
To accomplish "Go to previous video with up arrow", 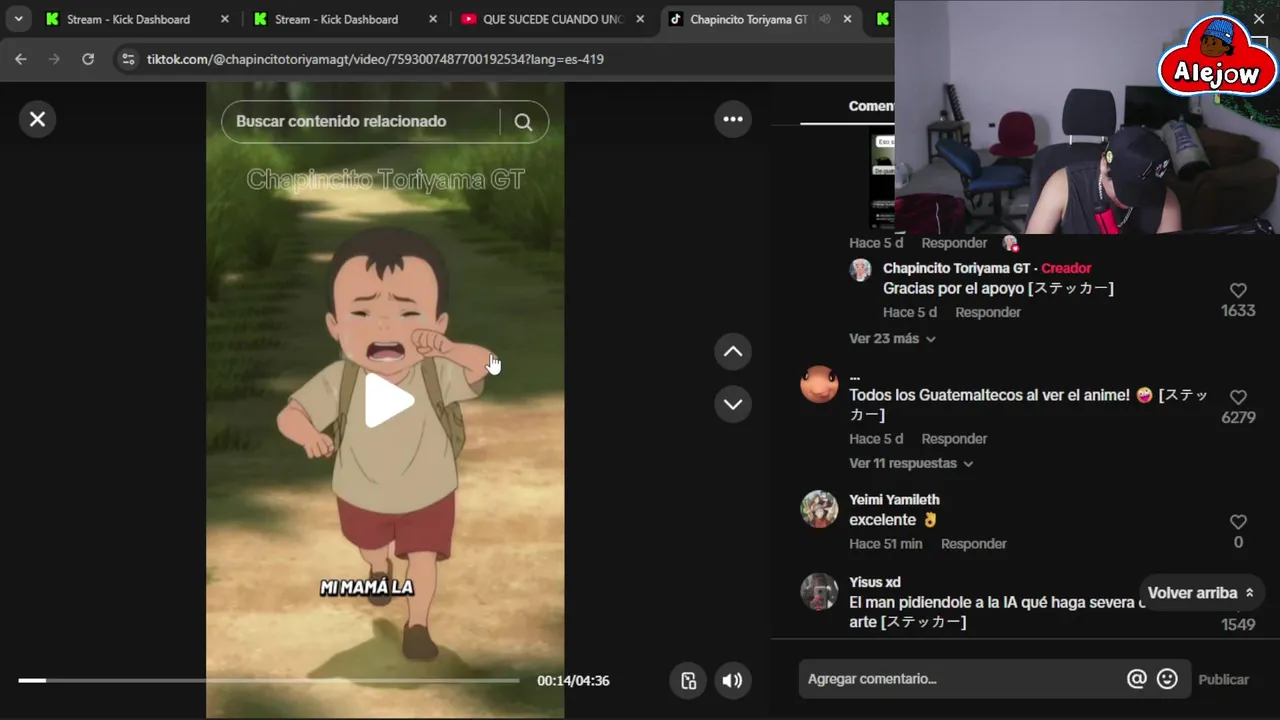I will (x=733, y=351).
